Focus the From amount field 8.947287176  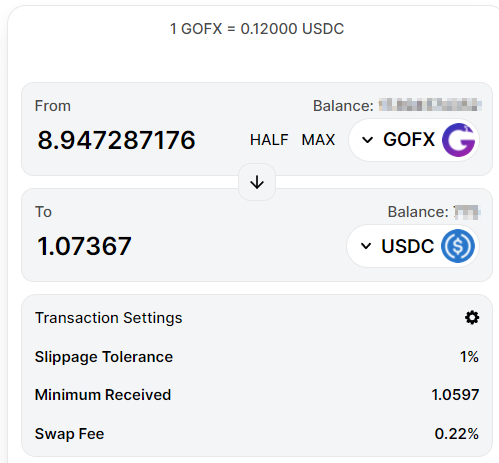pyautogui.click(x=116, y=140)
